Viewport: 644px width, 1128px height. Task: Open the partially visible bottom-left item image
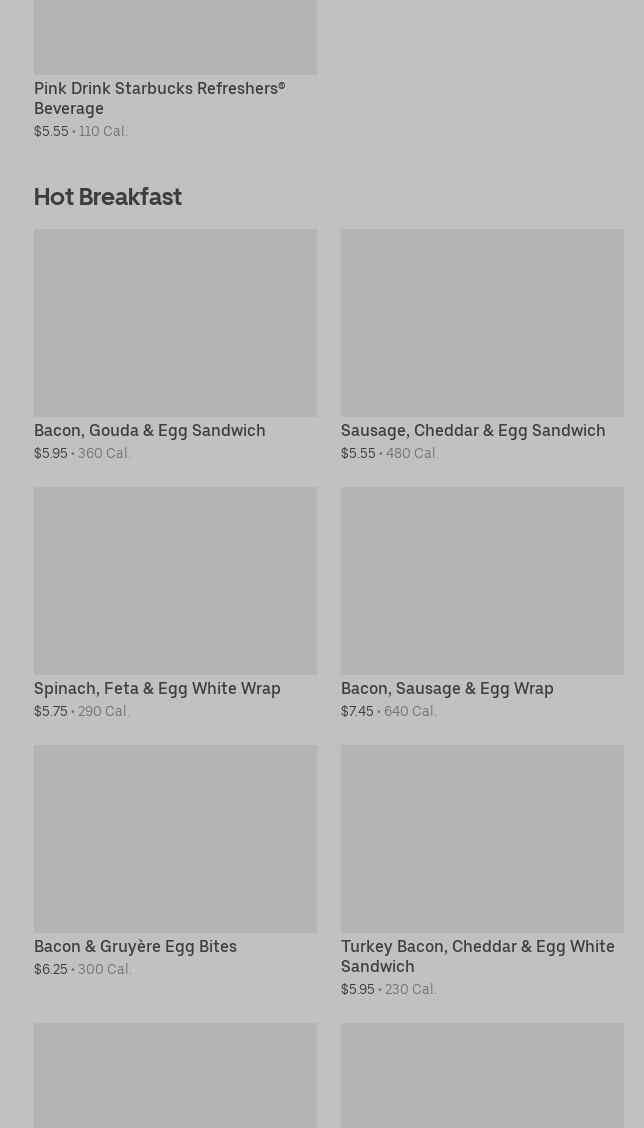[176, 1075]
